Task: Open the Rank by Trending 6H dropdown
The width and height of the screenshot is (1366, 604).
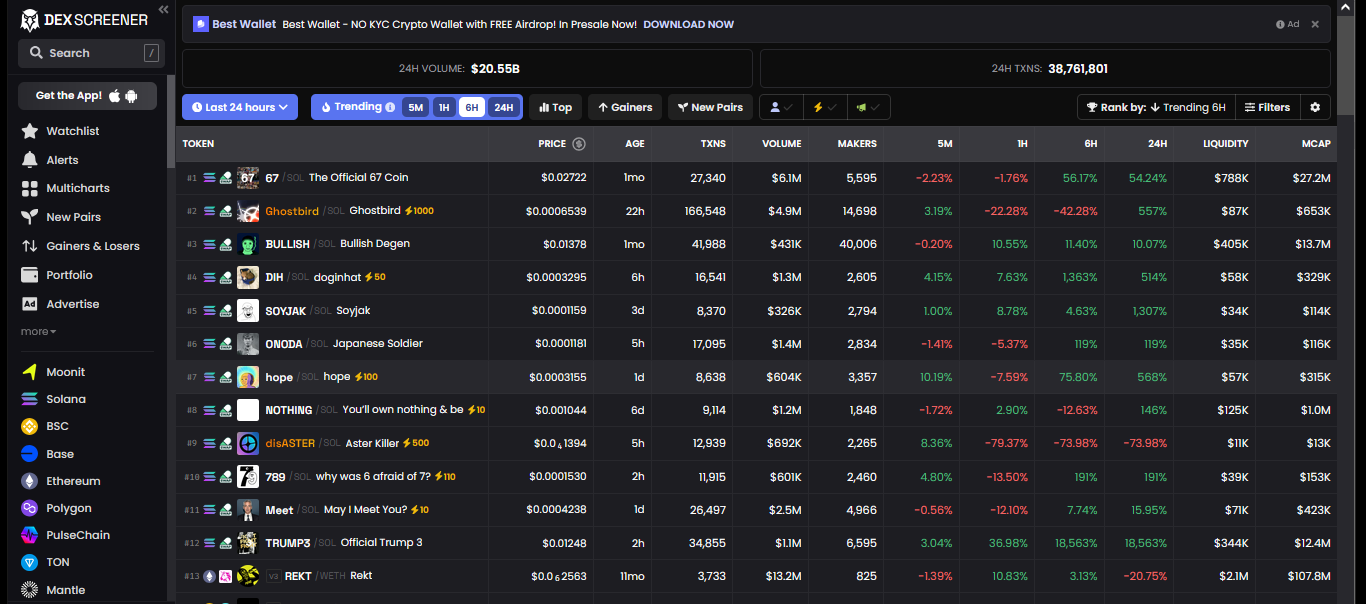Action: pos(1155,107)
